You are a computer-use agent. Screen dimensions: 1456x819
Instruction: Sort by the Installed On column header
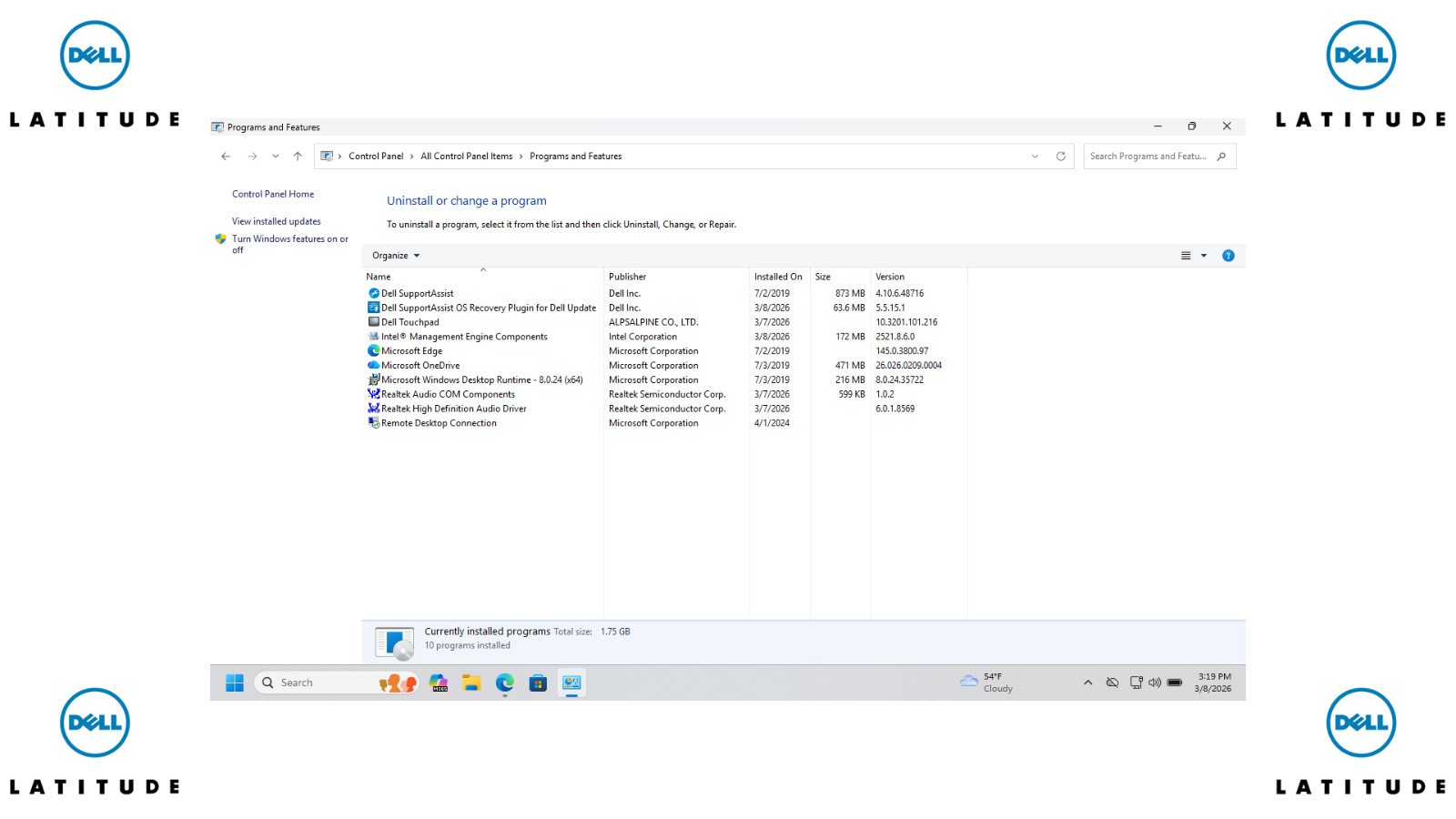click(x=779, y=276)
